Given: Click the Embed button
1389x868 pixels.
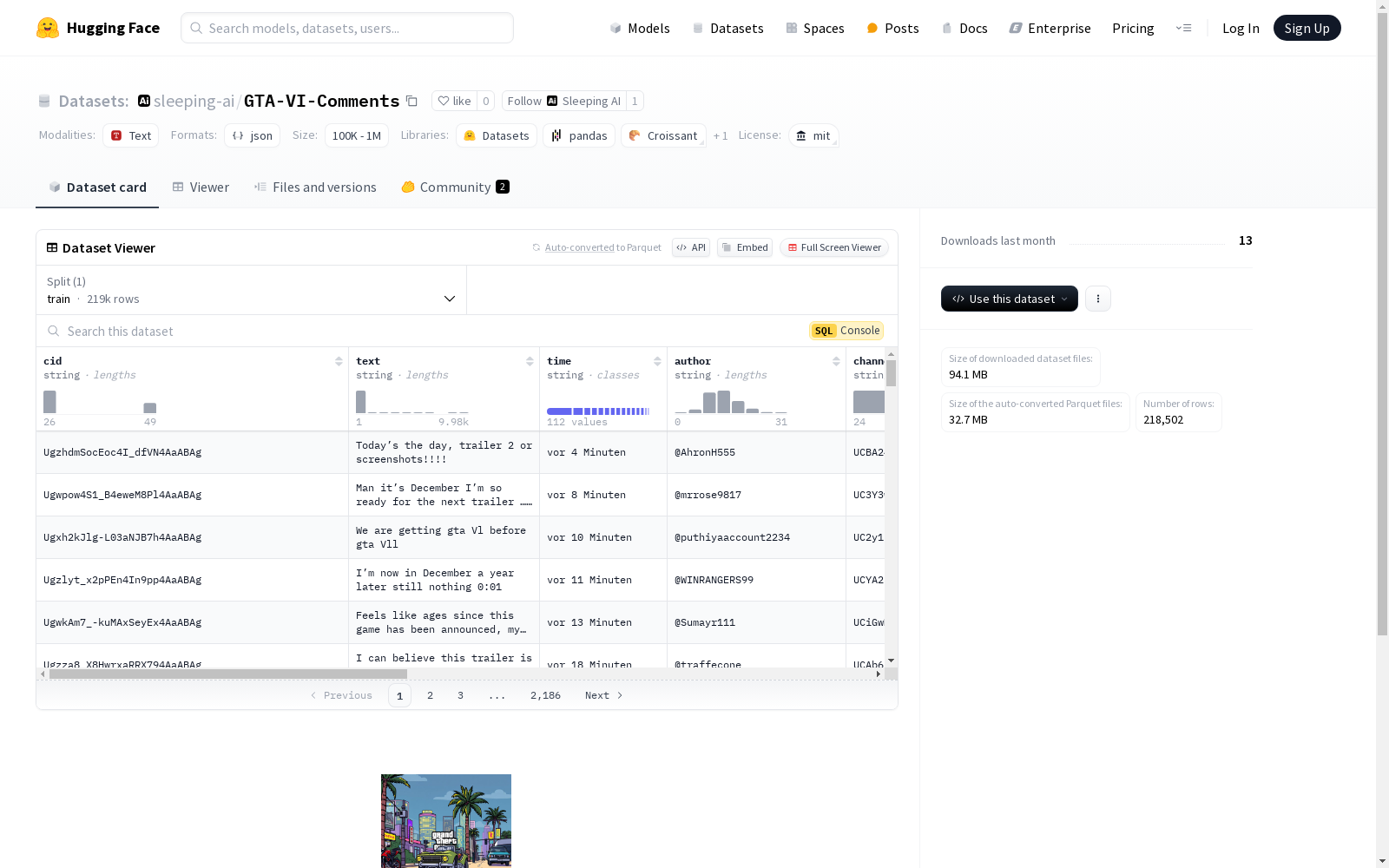Looking at the screenshot, I should 745,247.
